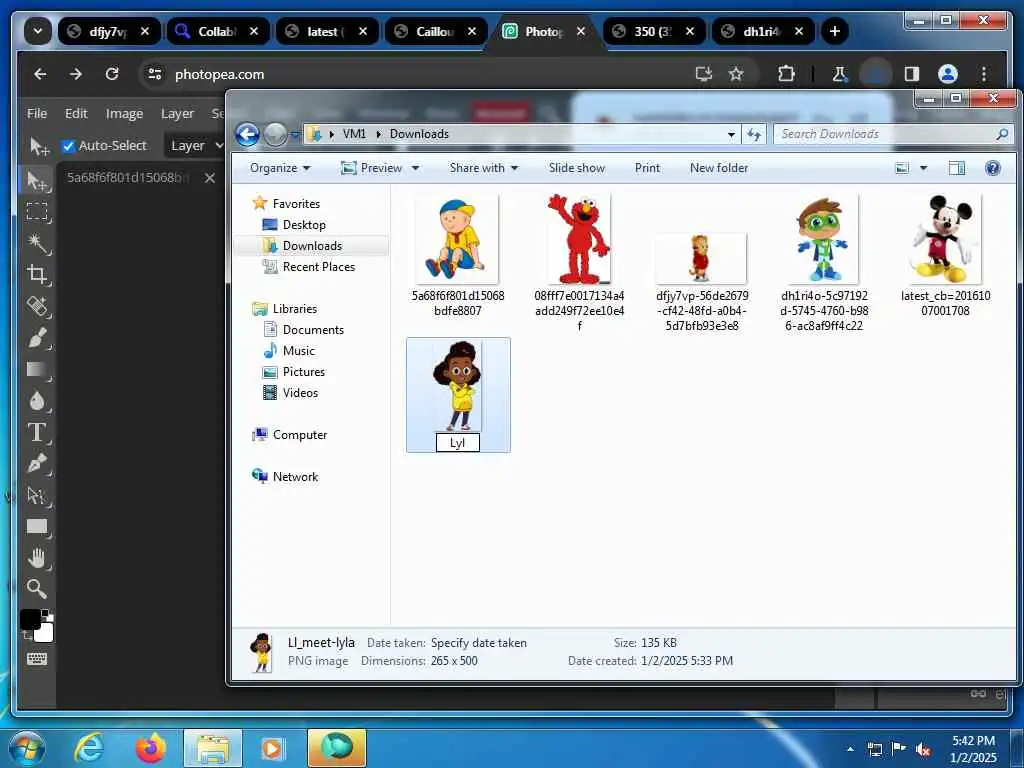The height and width of the screenshot is (768, 1024).
Task: Open the Chrome tab search dropdown
Action: tap(38, 31)
